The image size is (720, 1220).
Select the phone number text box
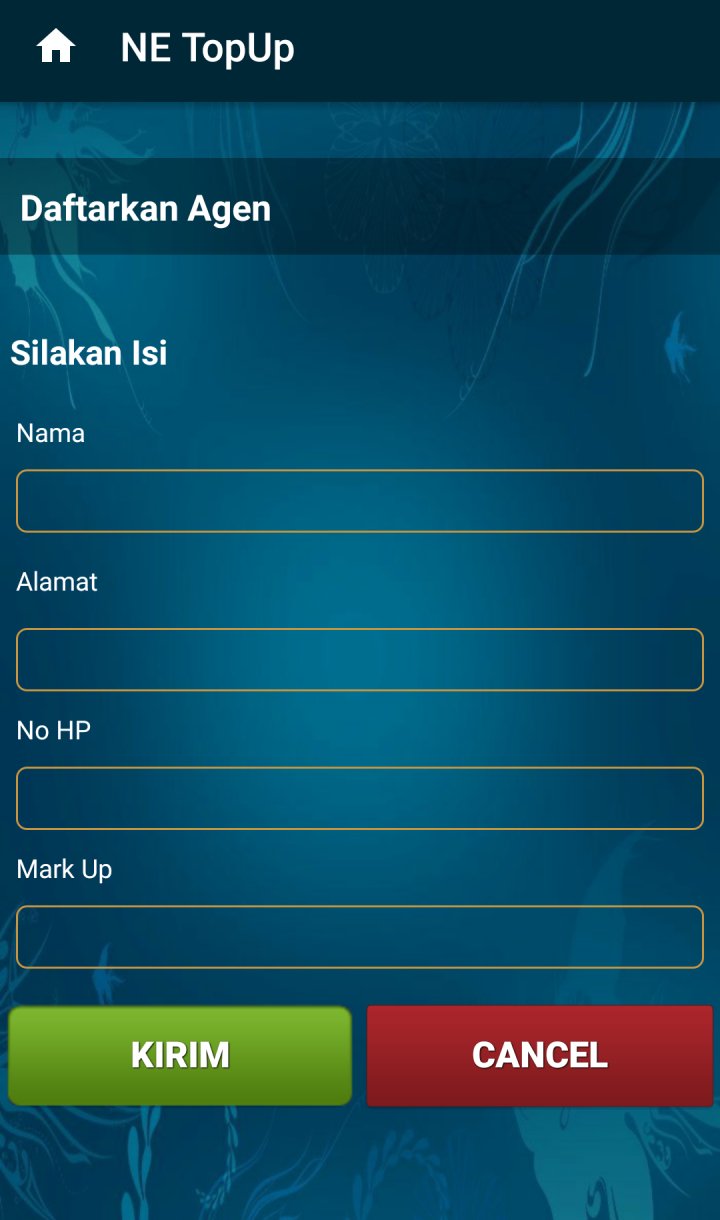point(360,798)
